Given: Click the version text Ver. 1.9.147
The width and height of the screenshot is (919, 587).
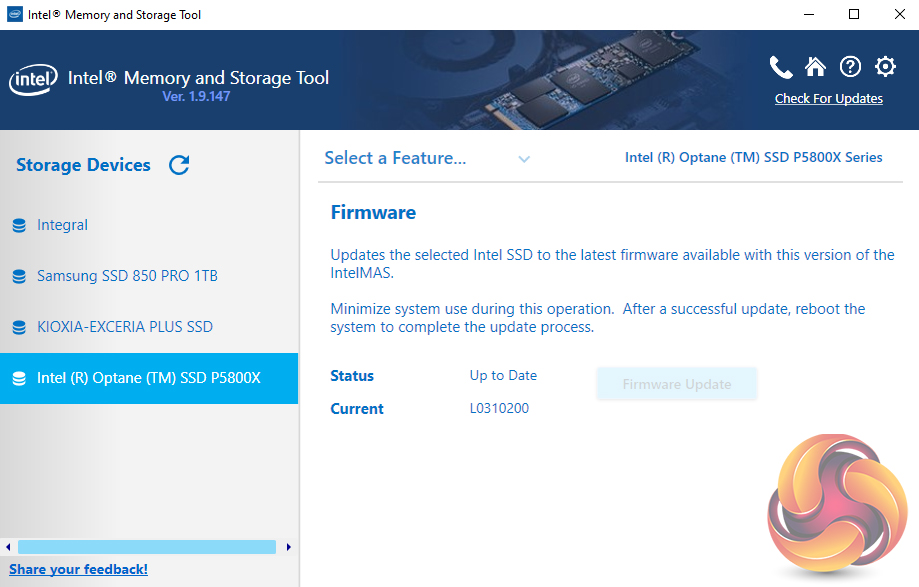Looking at the screenshot, I should click(196, 97).
